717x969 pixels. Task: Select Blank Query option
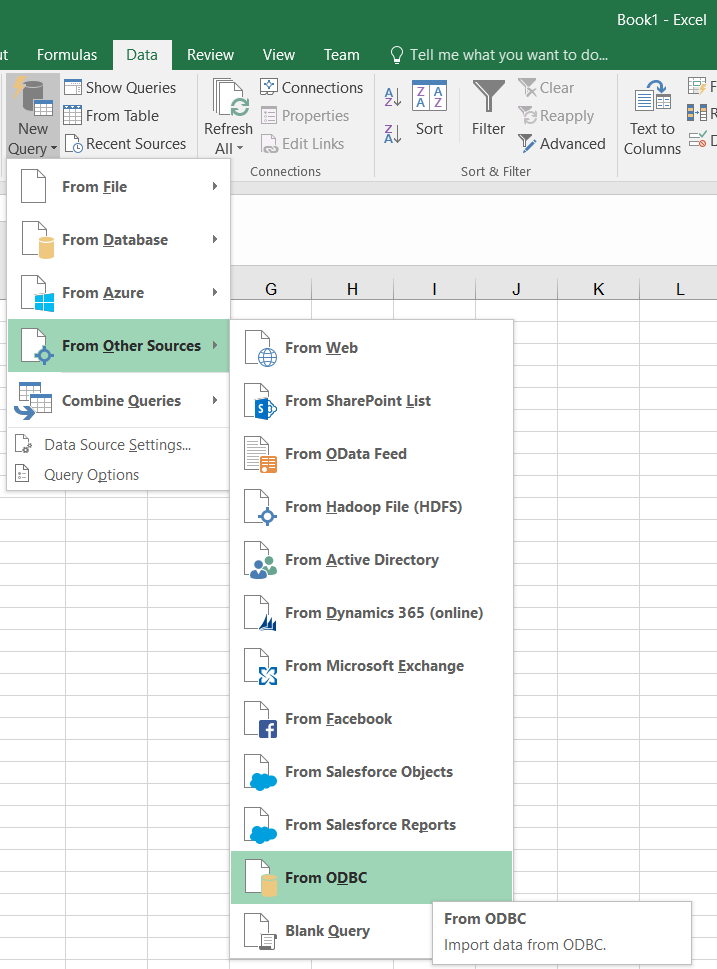pyautogui.click(x=331, y=931)
